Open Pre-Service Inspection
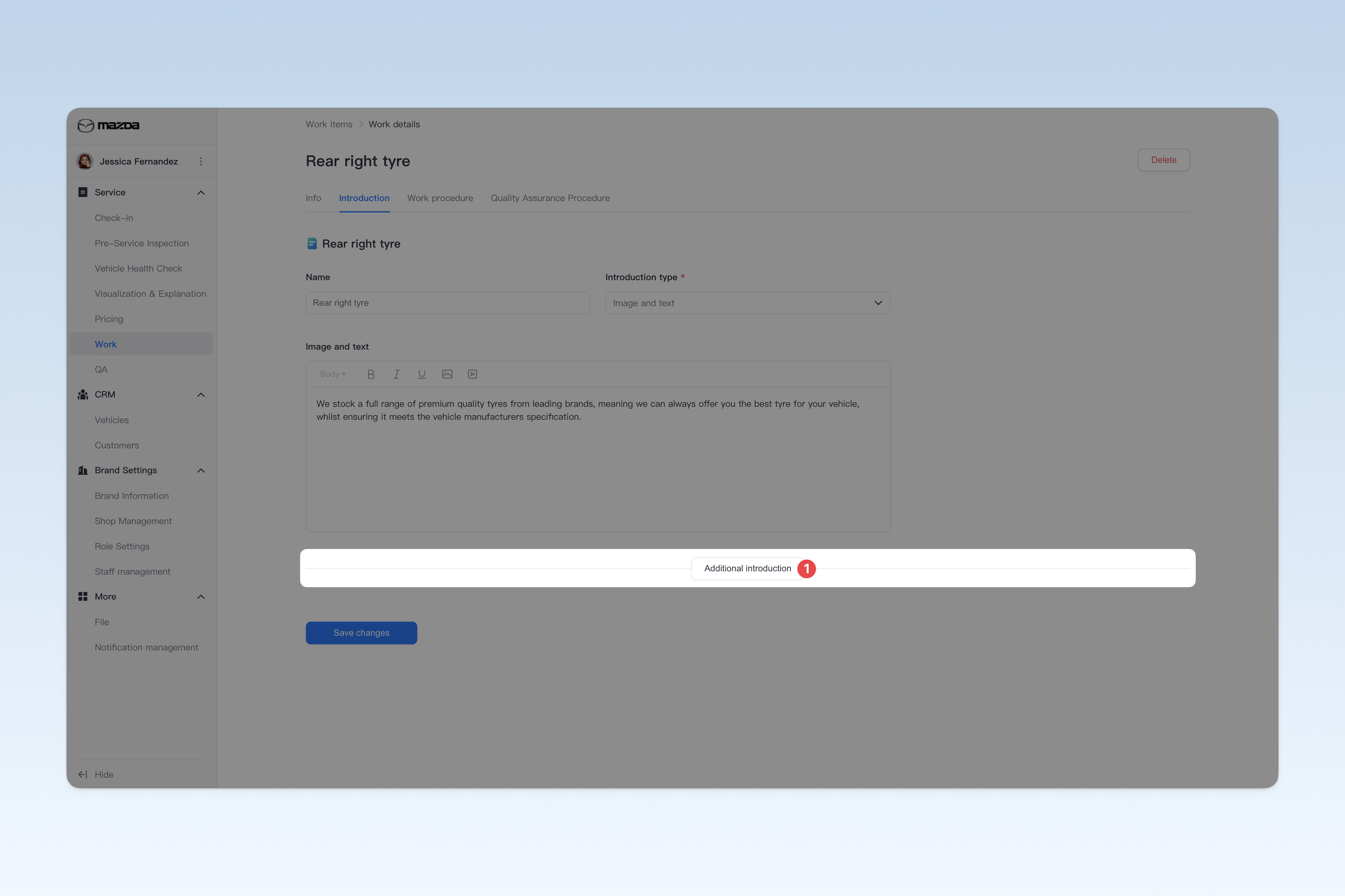This screenshot has width=1345, height=896. [x=142, y=243]
